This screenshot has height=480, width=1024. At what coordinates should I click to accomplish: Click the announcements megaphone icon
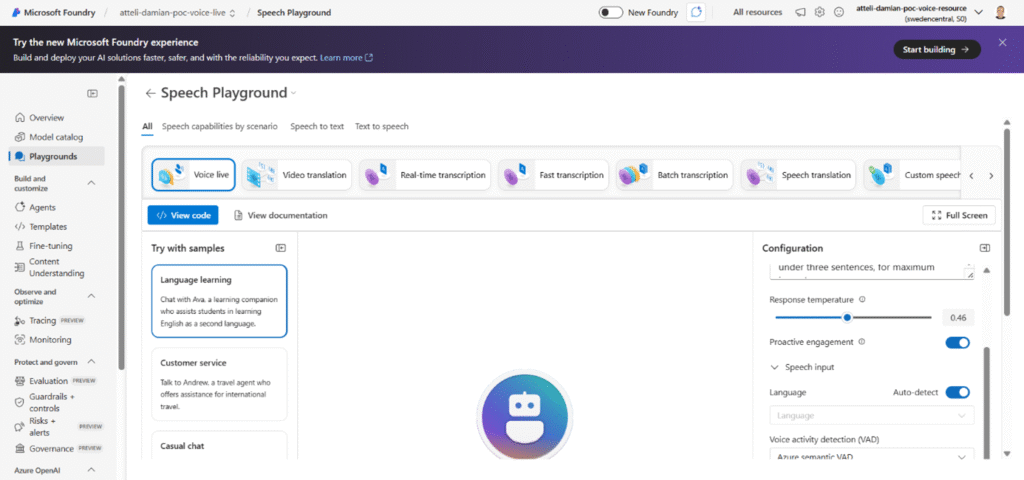800,12
